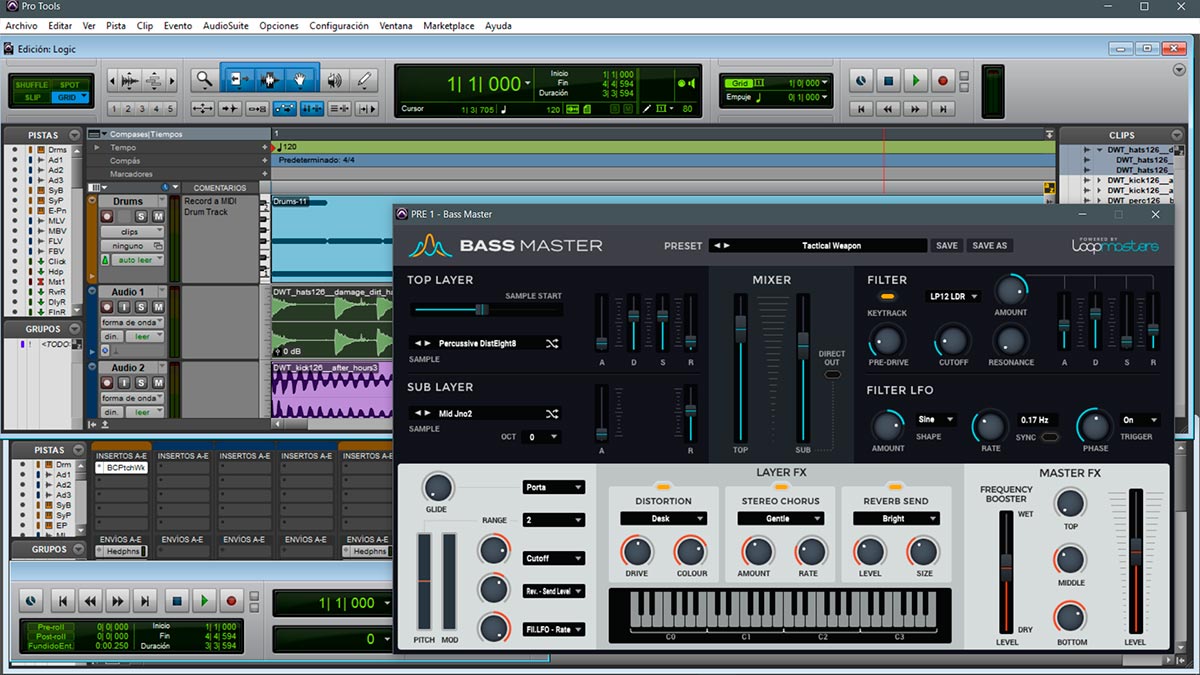This screenshot has height=675, width=1200.
Task: Open the Gentle stereo chorus dropdown
Action: pyautogui.click(x=781, y=519)
